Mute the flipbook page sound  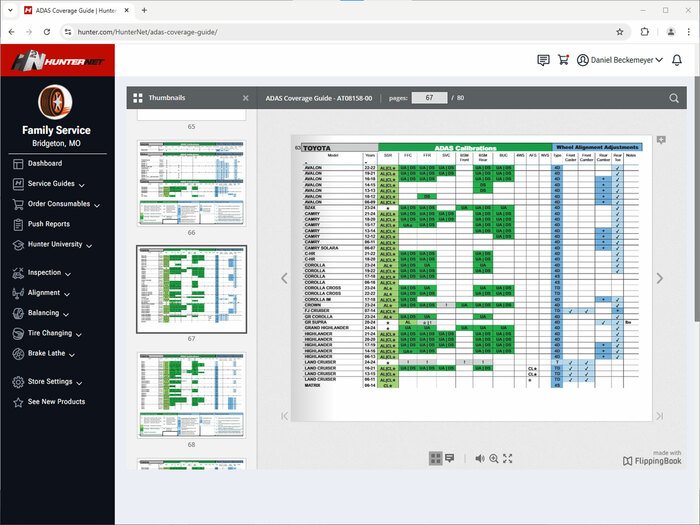pos(480,458)
